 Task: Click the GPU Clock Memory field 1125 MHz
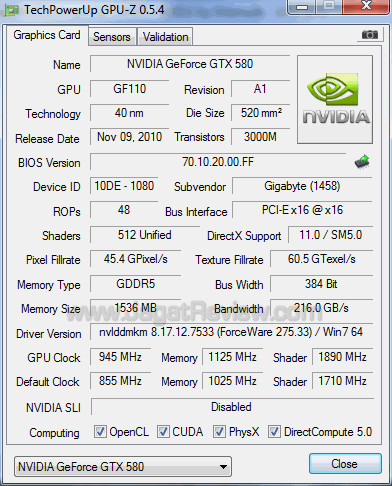coord(232,357)
